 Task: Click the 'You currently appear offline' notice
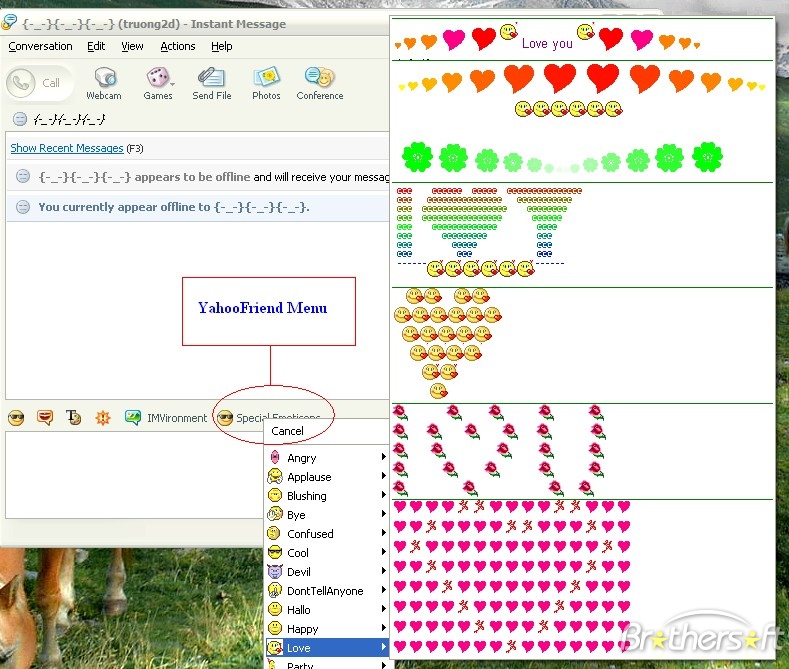[x=198, y=207]
